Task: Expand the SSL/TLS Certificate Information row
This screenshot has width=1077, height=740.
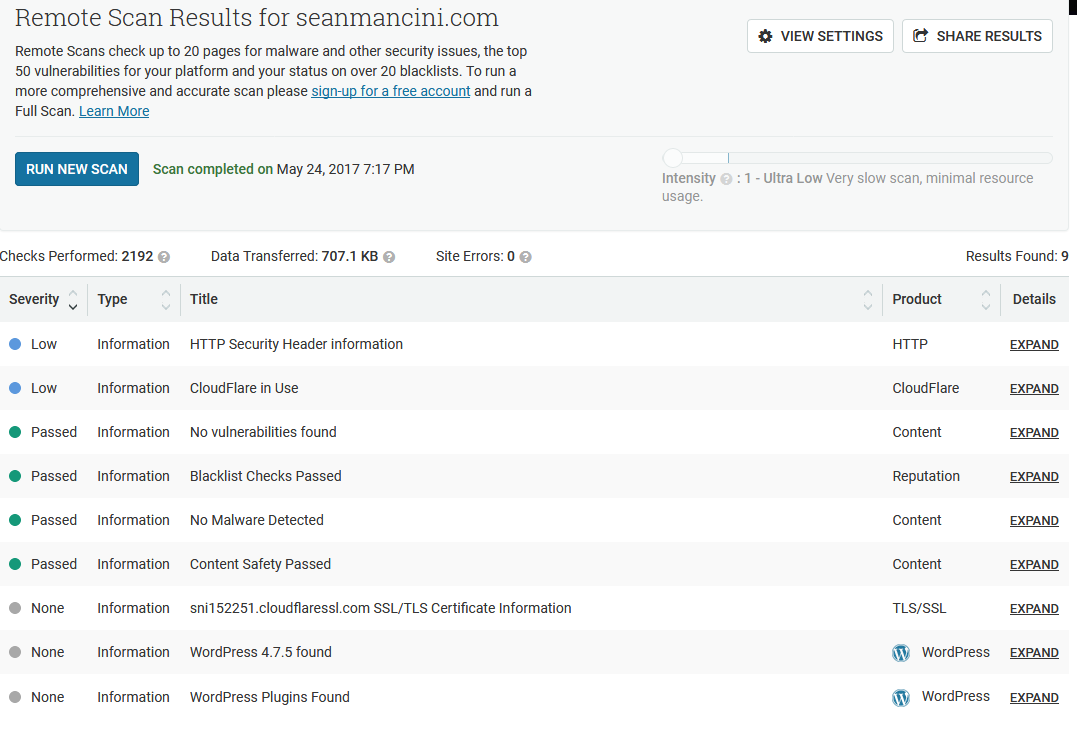Action: 1034,608
